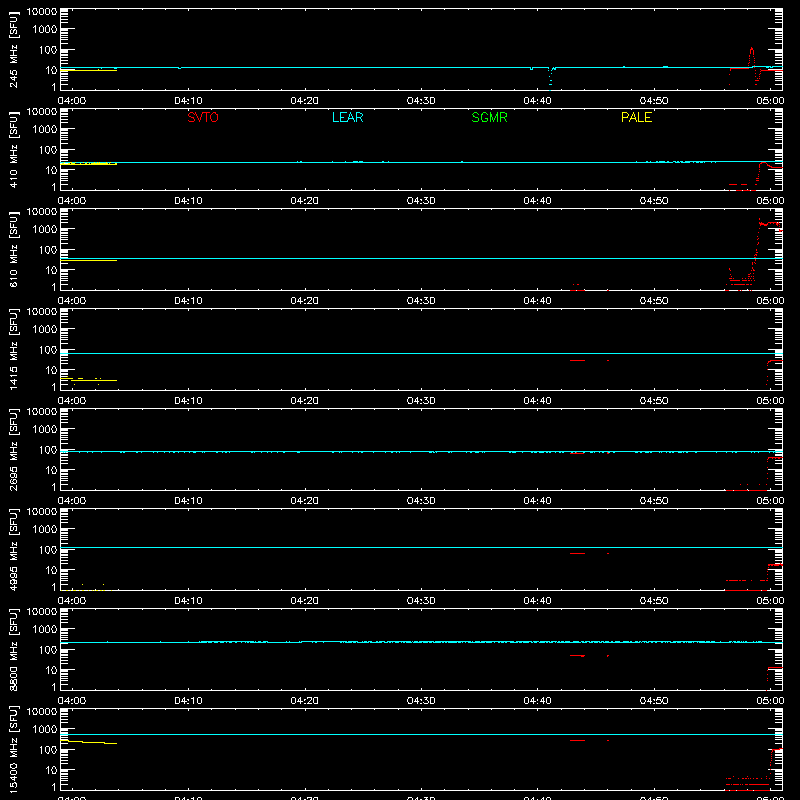Click the 10 y-axis label of 8800 MHz panel
Image resolution: width=800 pixels, height=800 pixels.
[51, 670]
